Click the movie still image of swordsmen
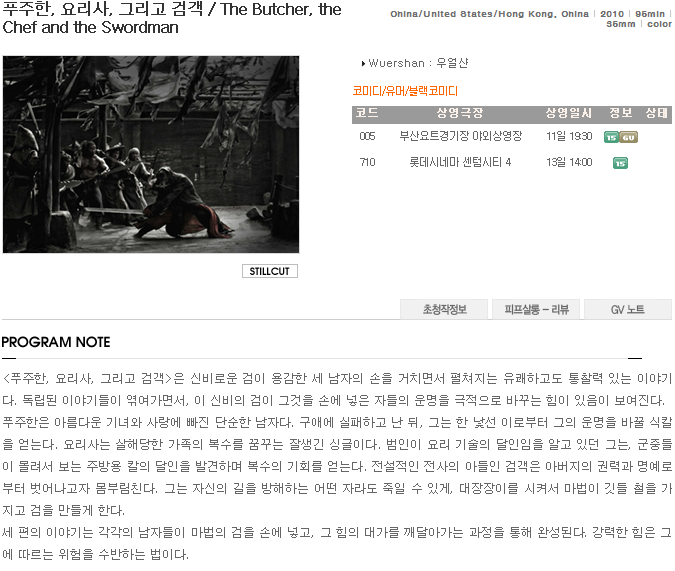Viewport: 675px width, 571px height. click(x=151, y=154)
